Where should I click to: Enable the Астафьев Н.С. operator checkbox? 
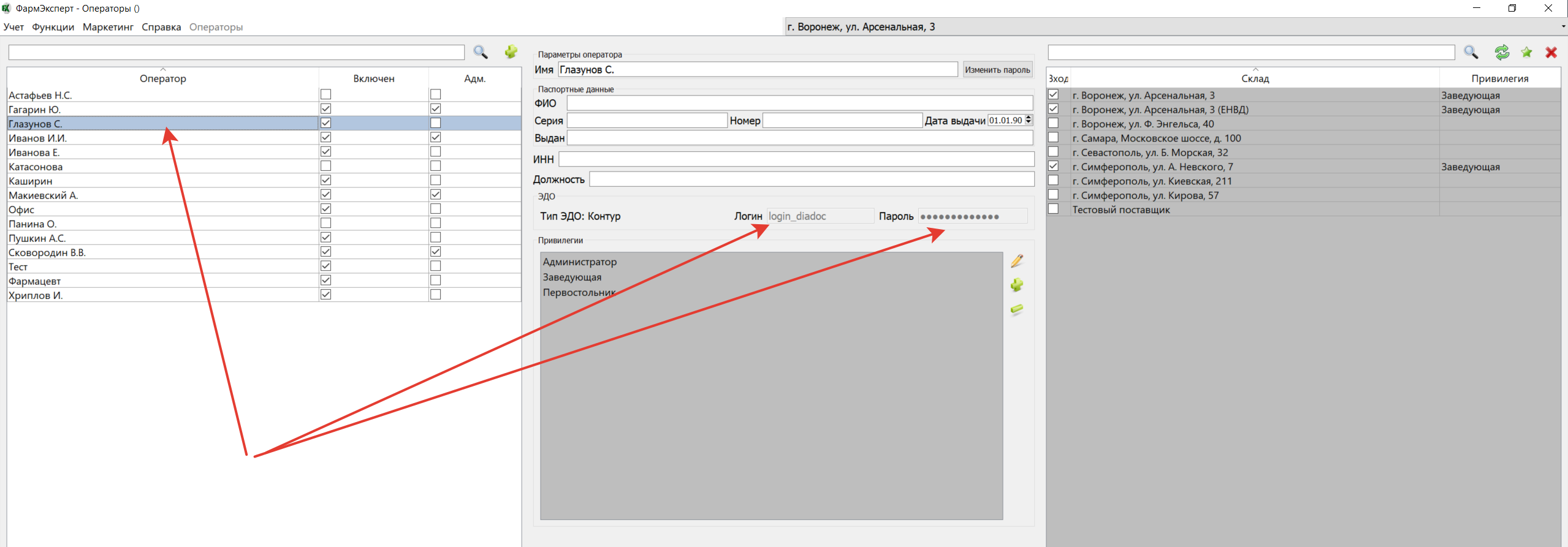(x=325, y=94)
